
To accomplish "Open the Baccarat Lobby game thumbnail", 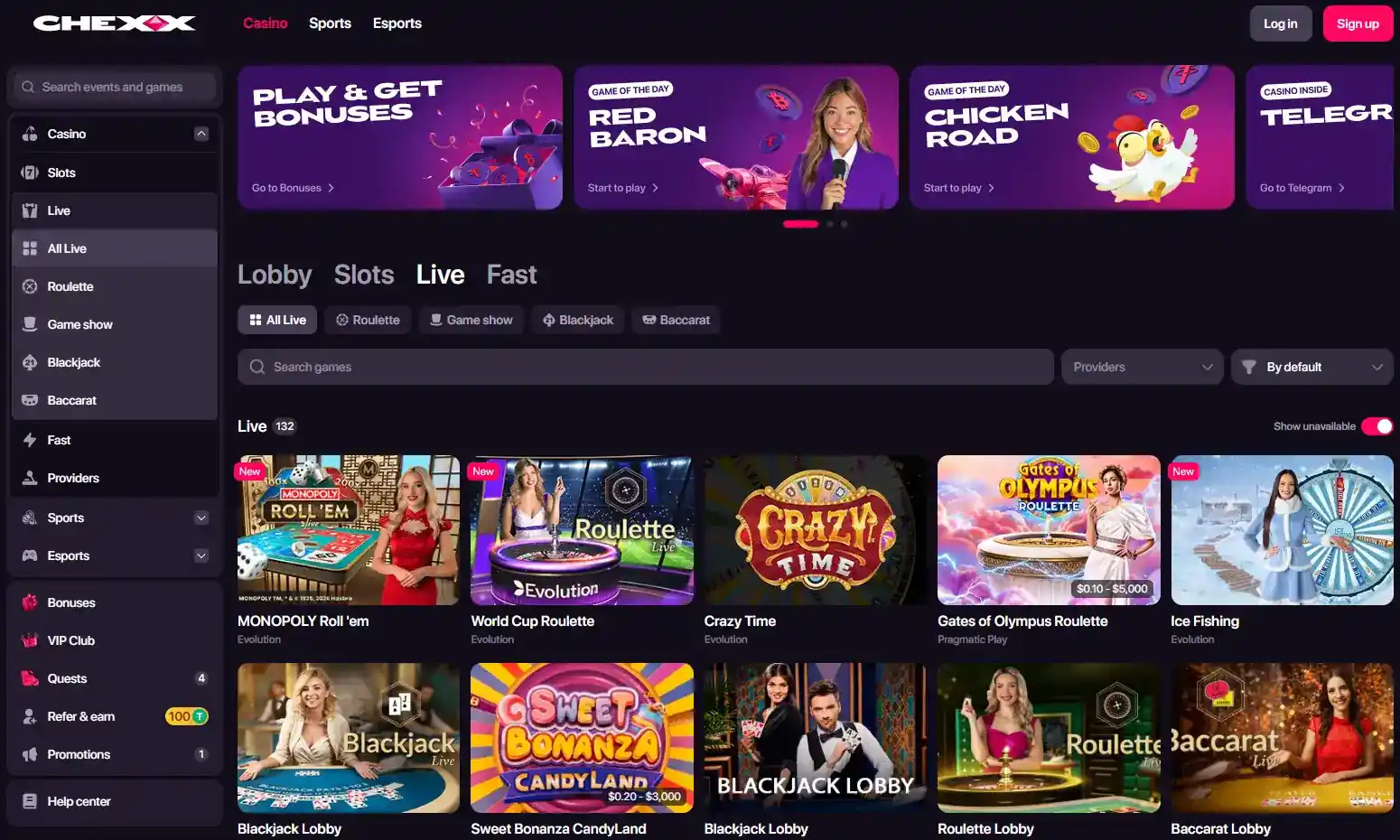I will (x=1283, y=738).
